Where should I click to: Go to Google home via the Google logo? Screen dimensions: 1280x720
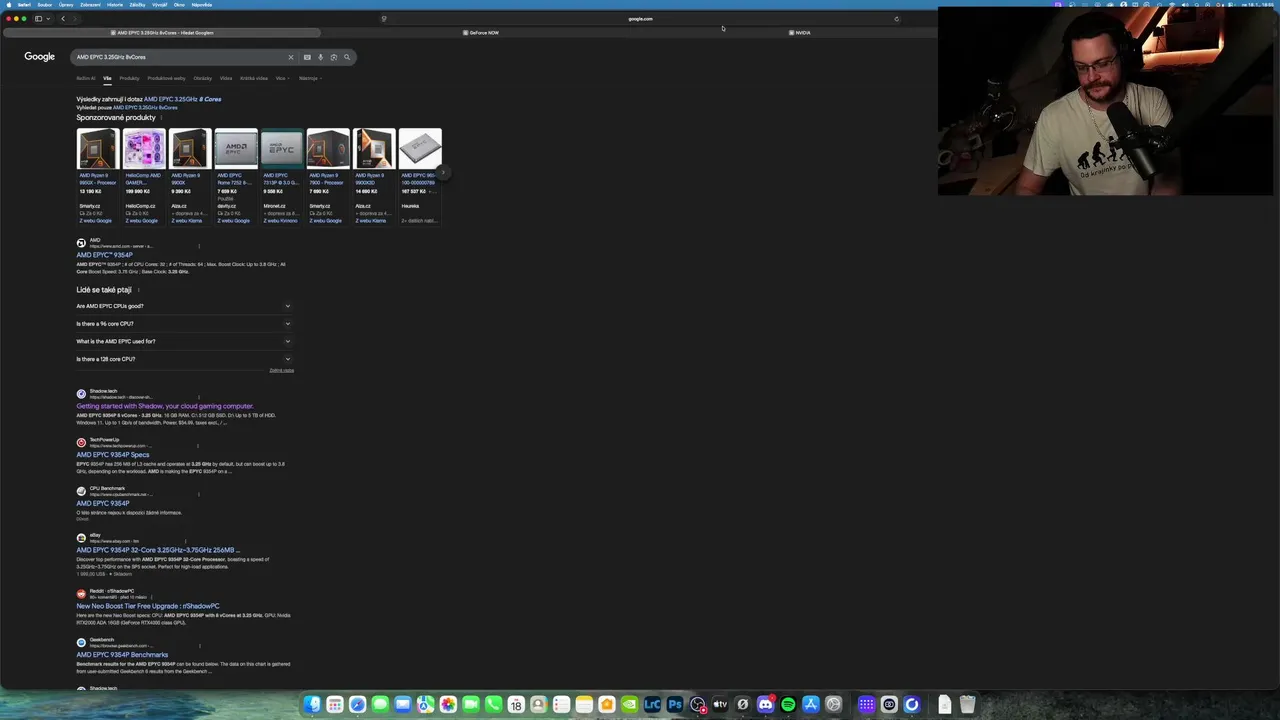[x=40, y=57]
